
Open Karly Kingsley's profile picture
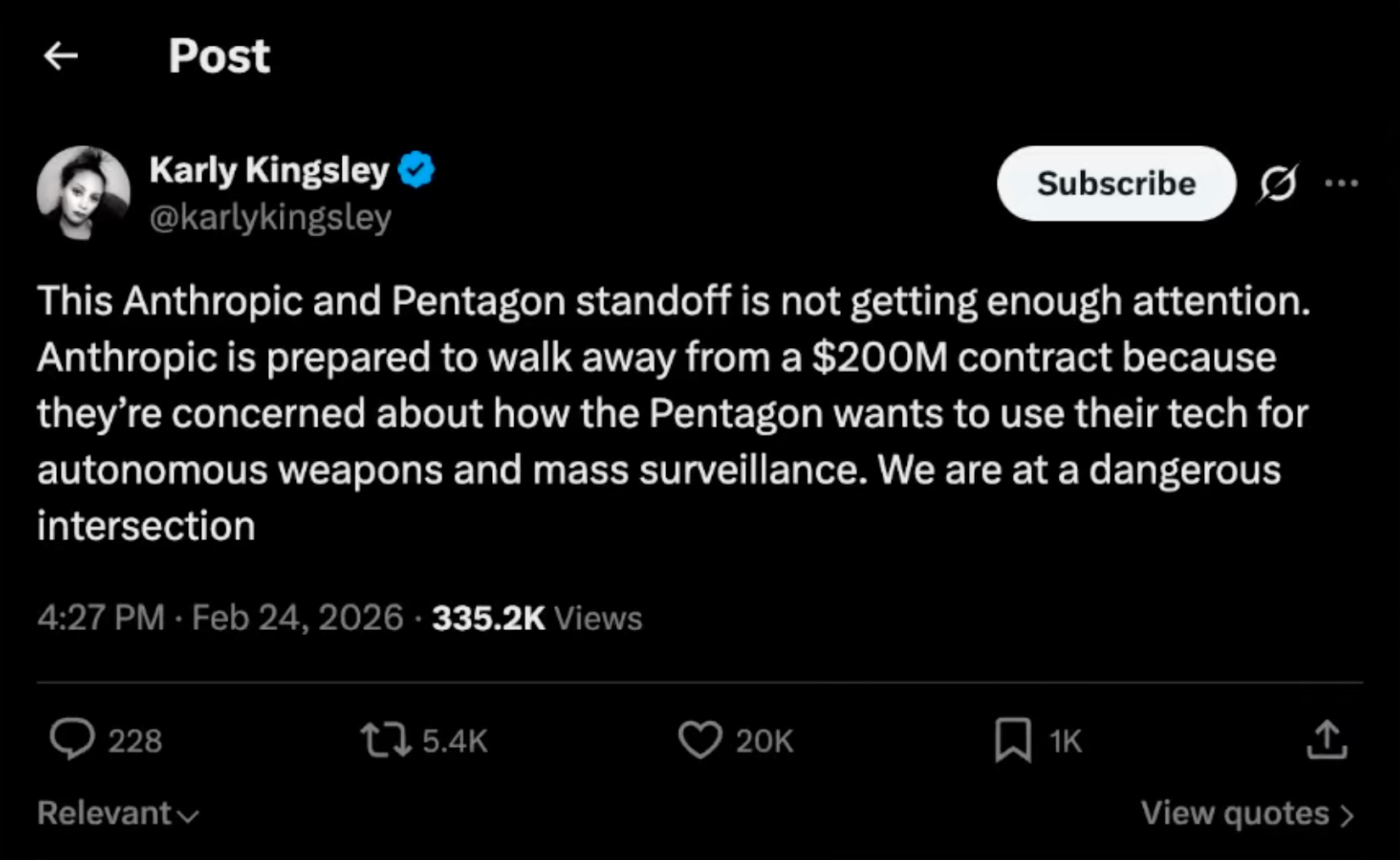pyautogui.click(x=83, y=193)
